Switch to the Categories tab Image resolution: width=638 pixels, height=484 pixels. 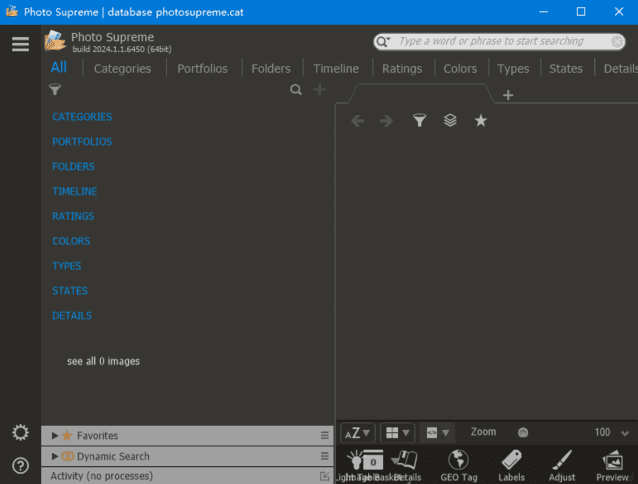(x=122, y=68)
